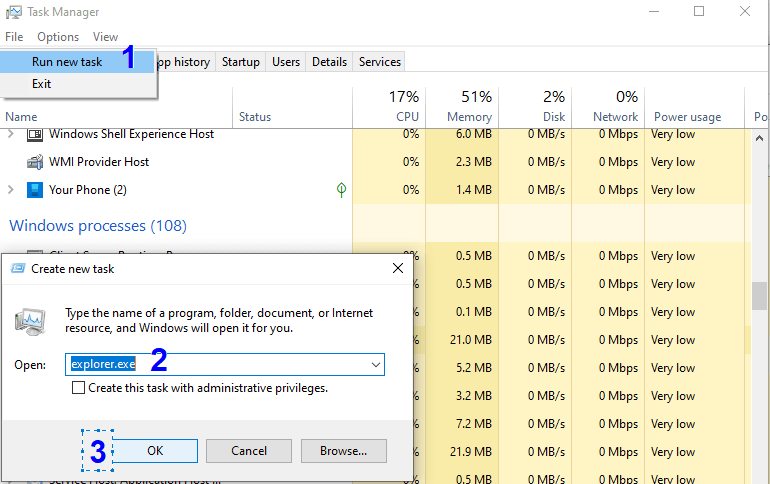Click the 3.2 MB memory value
770x484 pixels.
click(x=473, y=396)
